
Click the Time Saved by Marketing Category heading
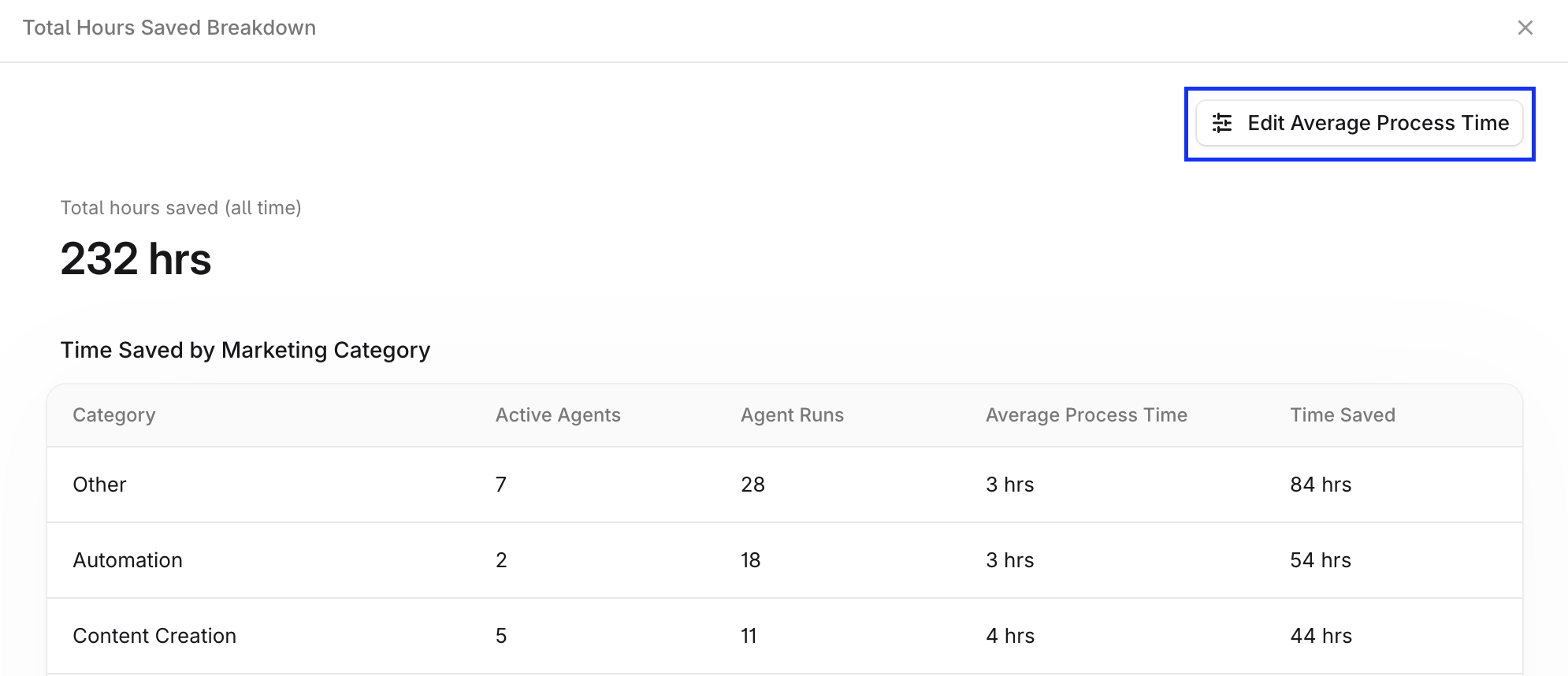(x=245, y=350)
